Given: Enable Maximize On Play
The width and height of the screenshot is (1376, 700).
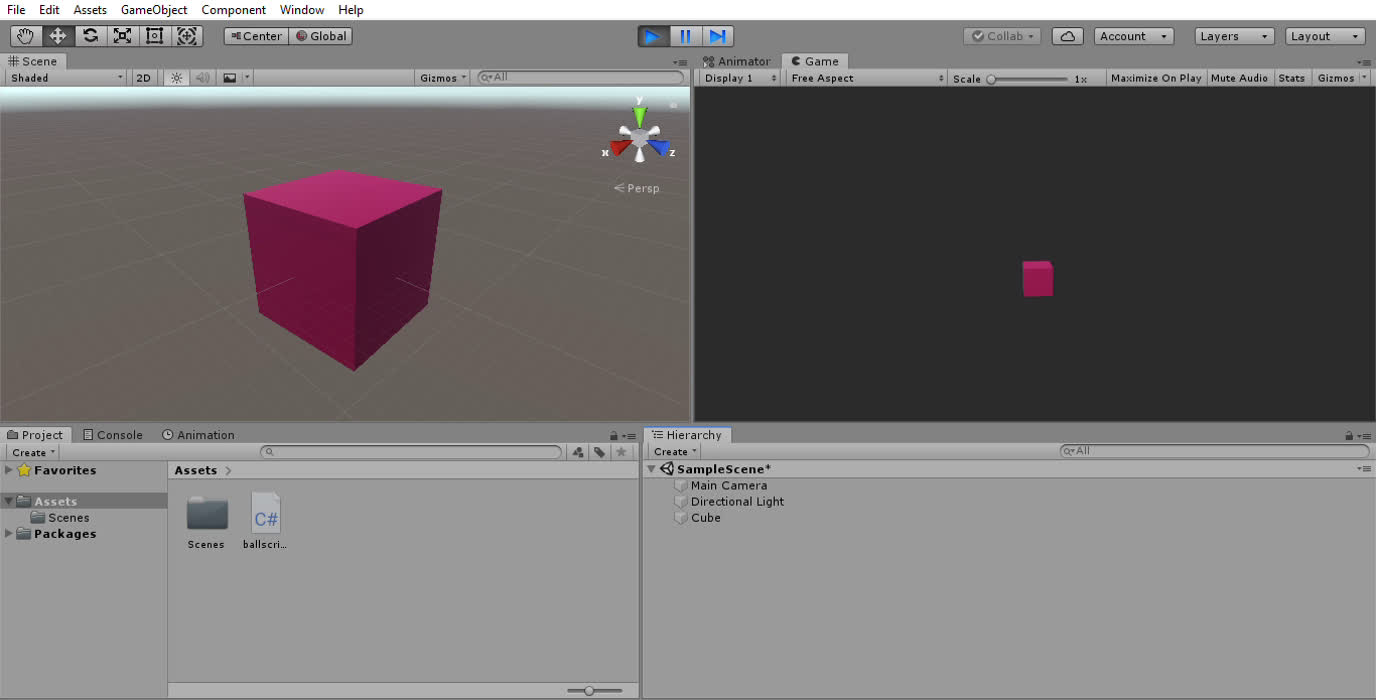Looking at the screenshot, I should [x=1155, y=78].
